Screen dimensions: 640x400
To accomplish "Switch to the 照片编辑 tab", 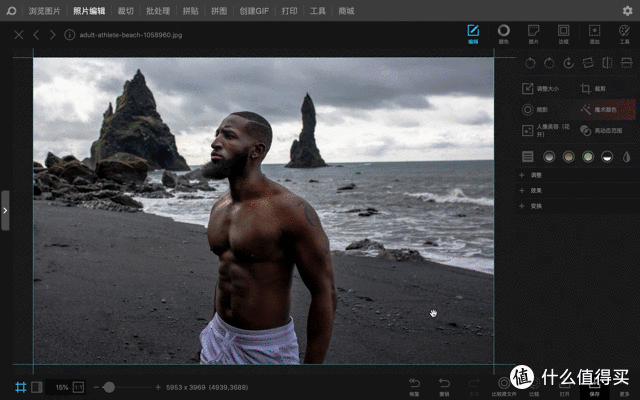I will pos(89,11).
